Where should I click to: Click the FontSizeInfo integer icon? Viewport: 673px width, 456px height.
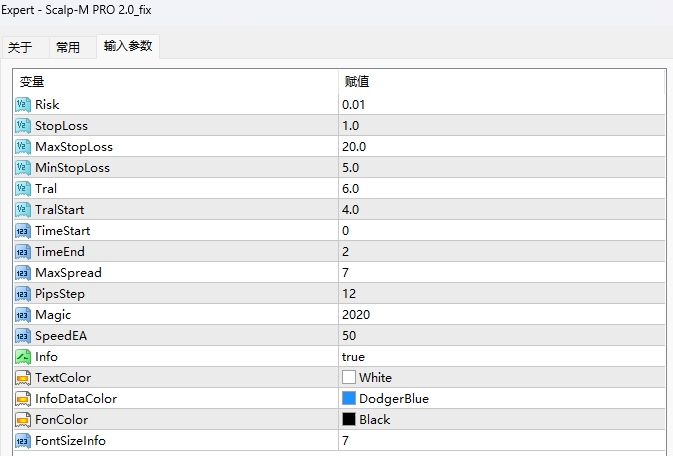click(23, 441)
